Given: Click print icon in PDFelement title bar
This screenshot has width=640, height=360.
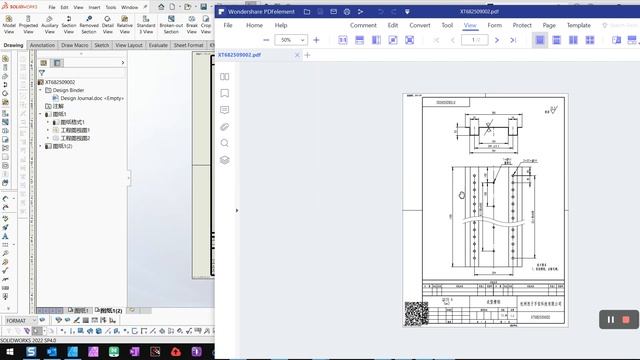Looking at the screenshot, I should (x=347, y=12).
